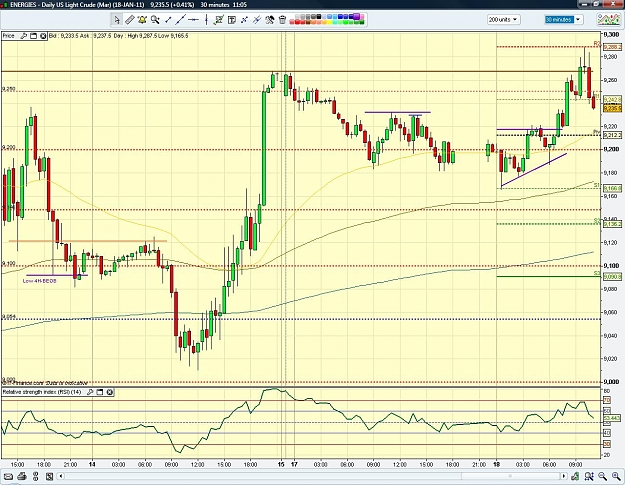Viewport: 625px width, 485px height.
Task: Create a price alert with the bell icon
Action: click(x=142, y=20)
